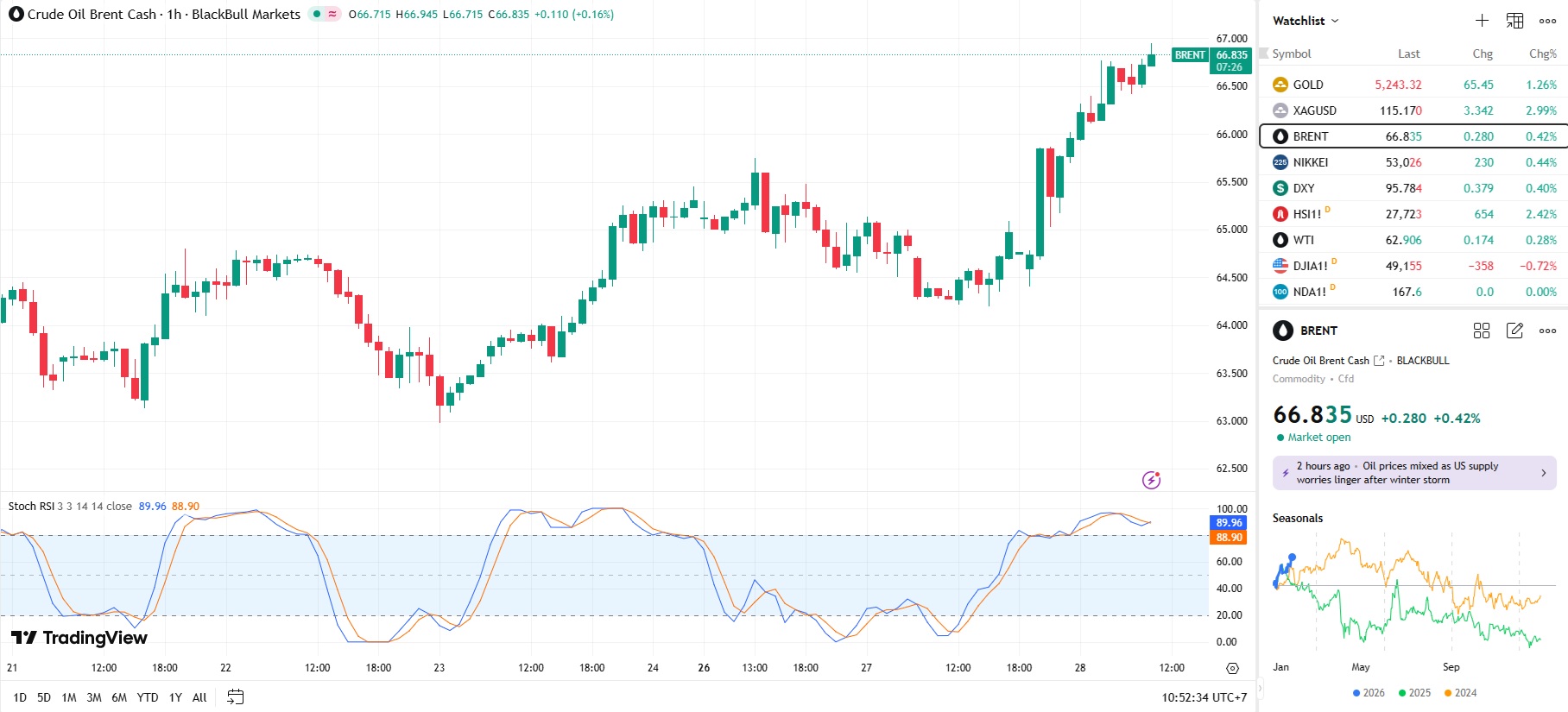Open chart settings hexagon gear icon
The height and width of the screenshot is (712, 1568).
(1232, 668)
